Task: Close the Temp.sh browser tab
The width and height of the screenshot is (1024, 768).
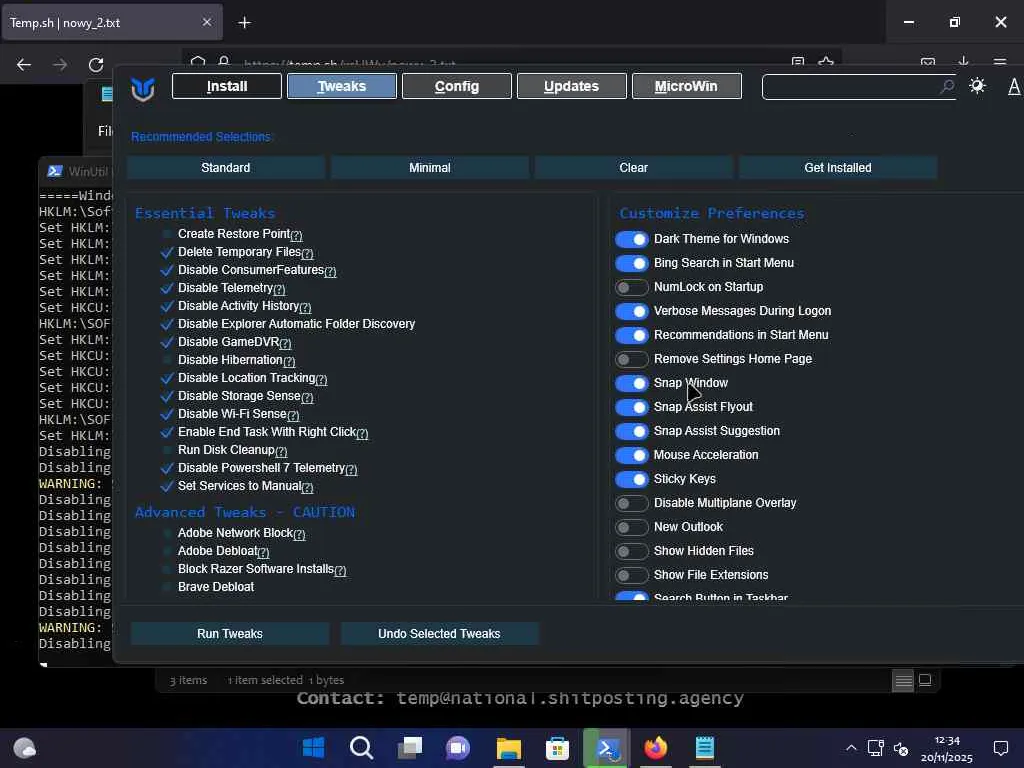Action: pyautogui.click(x=206, y=22)
